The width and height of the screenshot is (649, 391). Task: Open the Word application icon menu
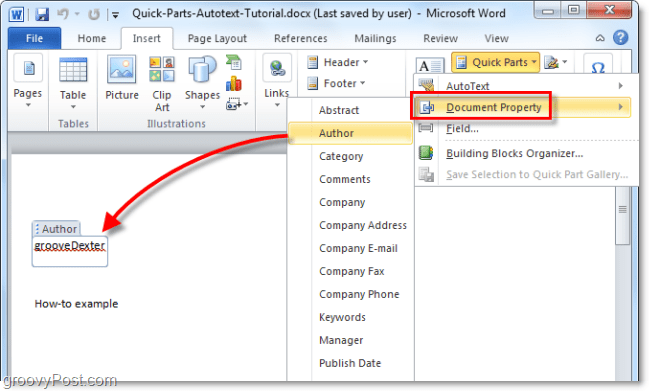[17, 14]
